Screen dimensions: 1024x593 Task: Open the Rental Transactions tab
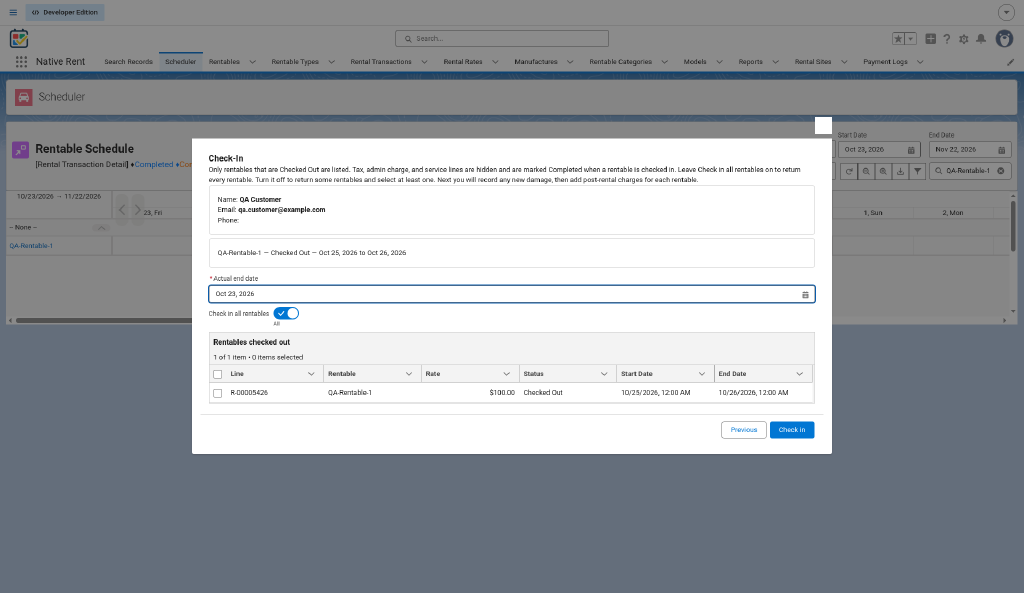381,62
